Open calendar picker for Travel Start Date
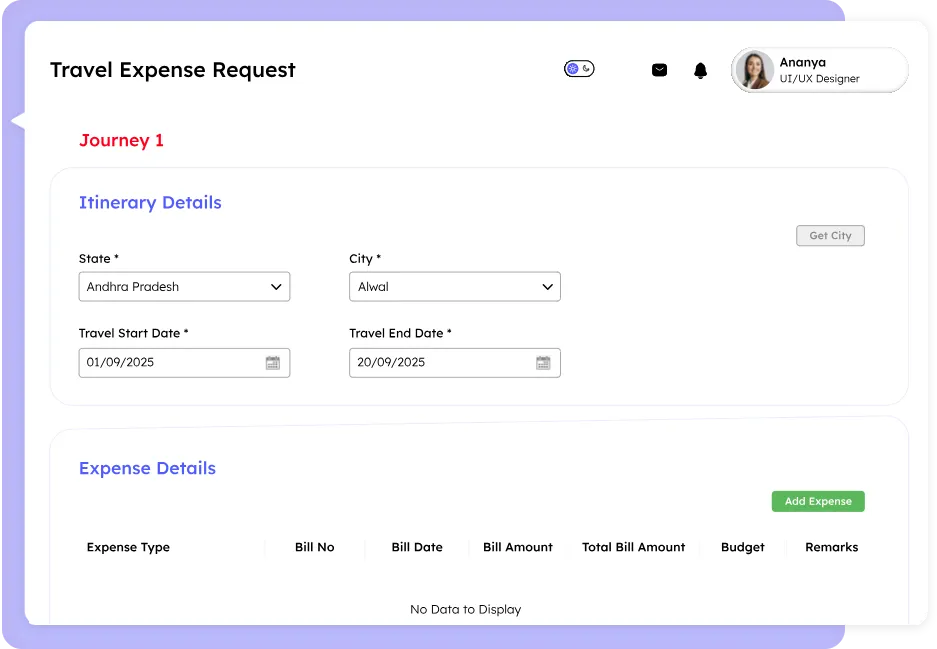The width and height of the screenshot is (937, 649). click(x=272, y=363)
